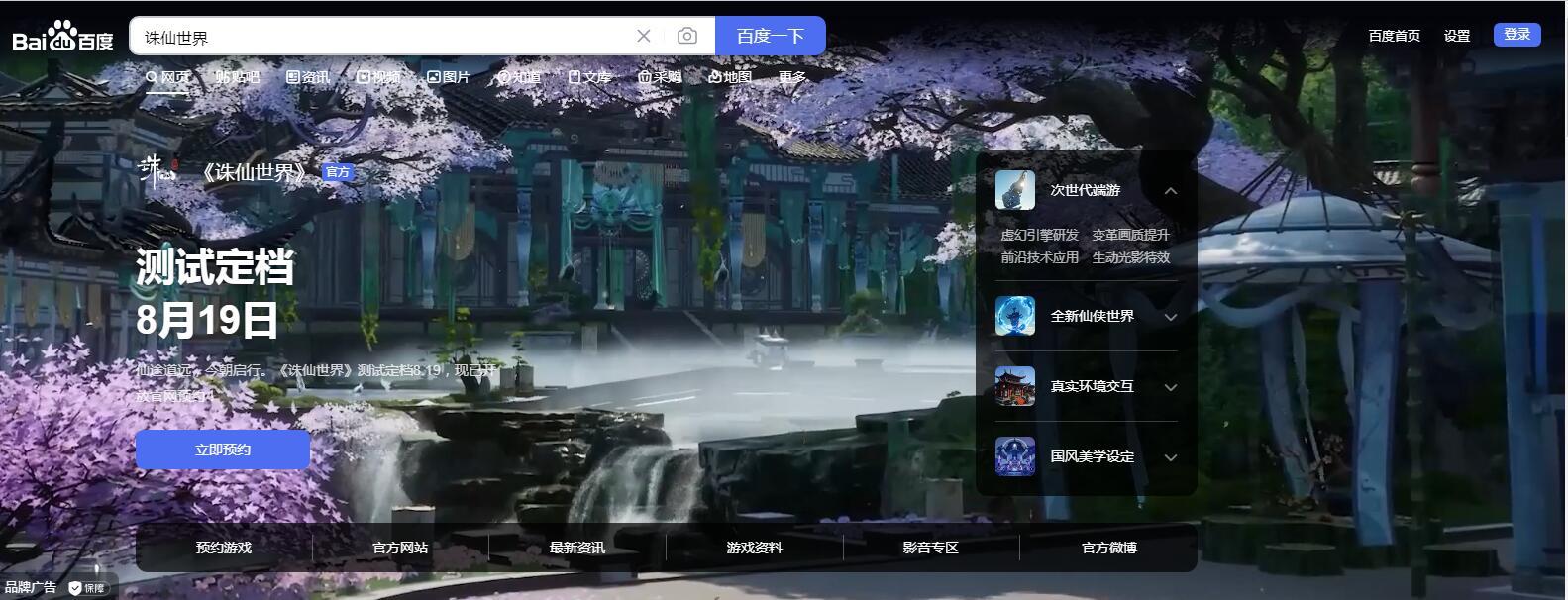Viewport: 1568px width, 600px height.
Task: Click 全新仙侠世界 label text
Action: click(1093, 316)
